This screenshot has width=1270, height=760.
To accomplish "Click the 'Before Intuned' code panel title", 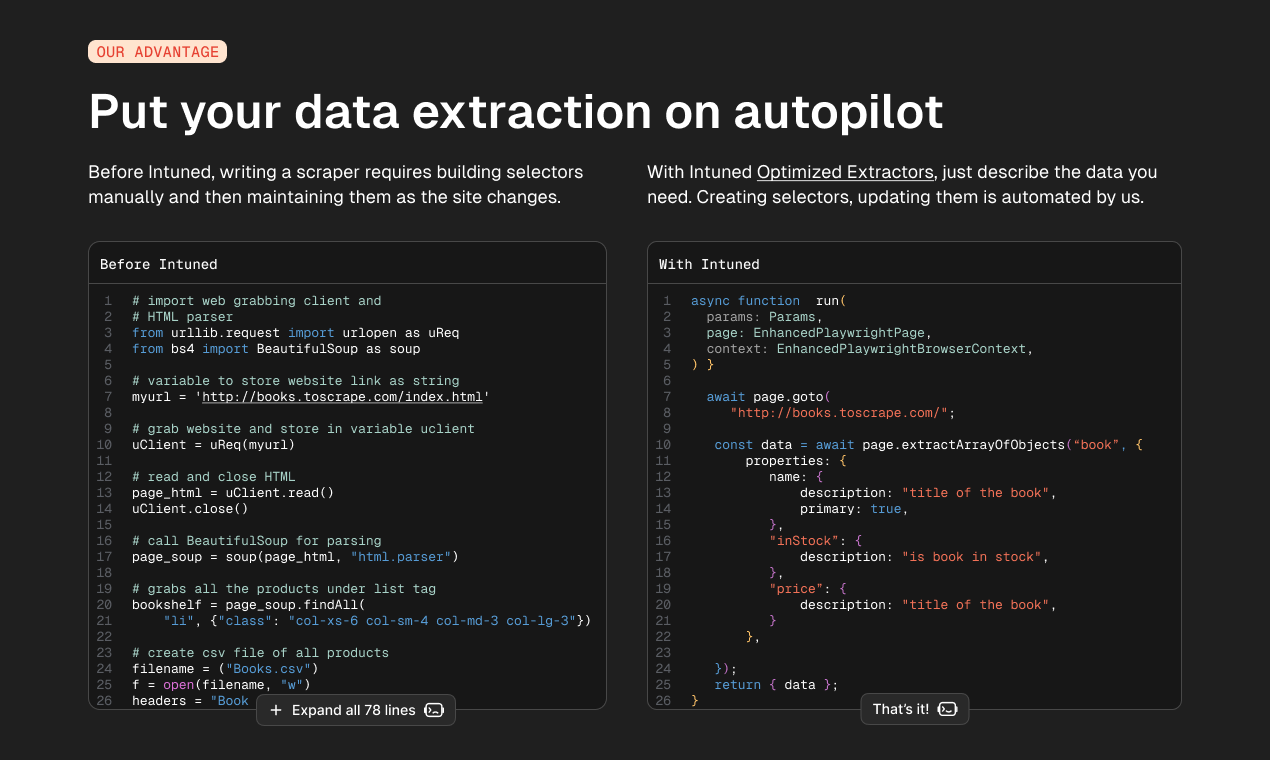I will point(159,264).
